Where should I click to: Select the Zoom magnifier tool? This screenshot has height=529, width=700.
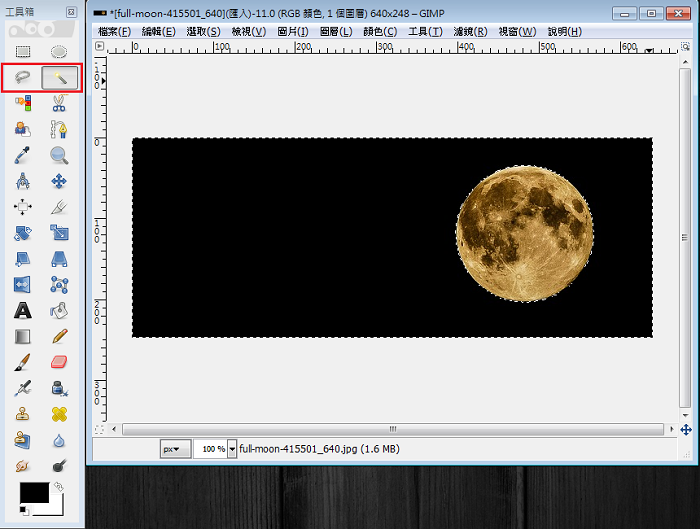(x=59, y=155)
